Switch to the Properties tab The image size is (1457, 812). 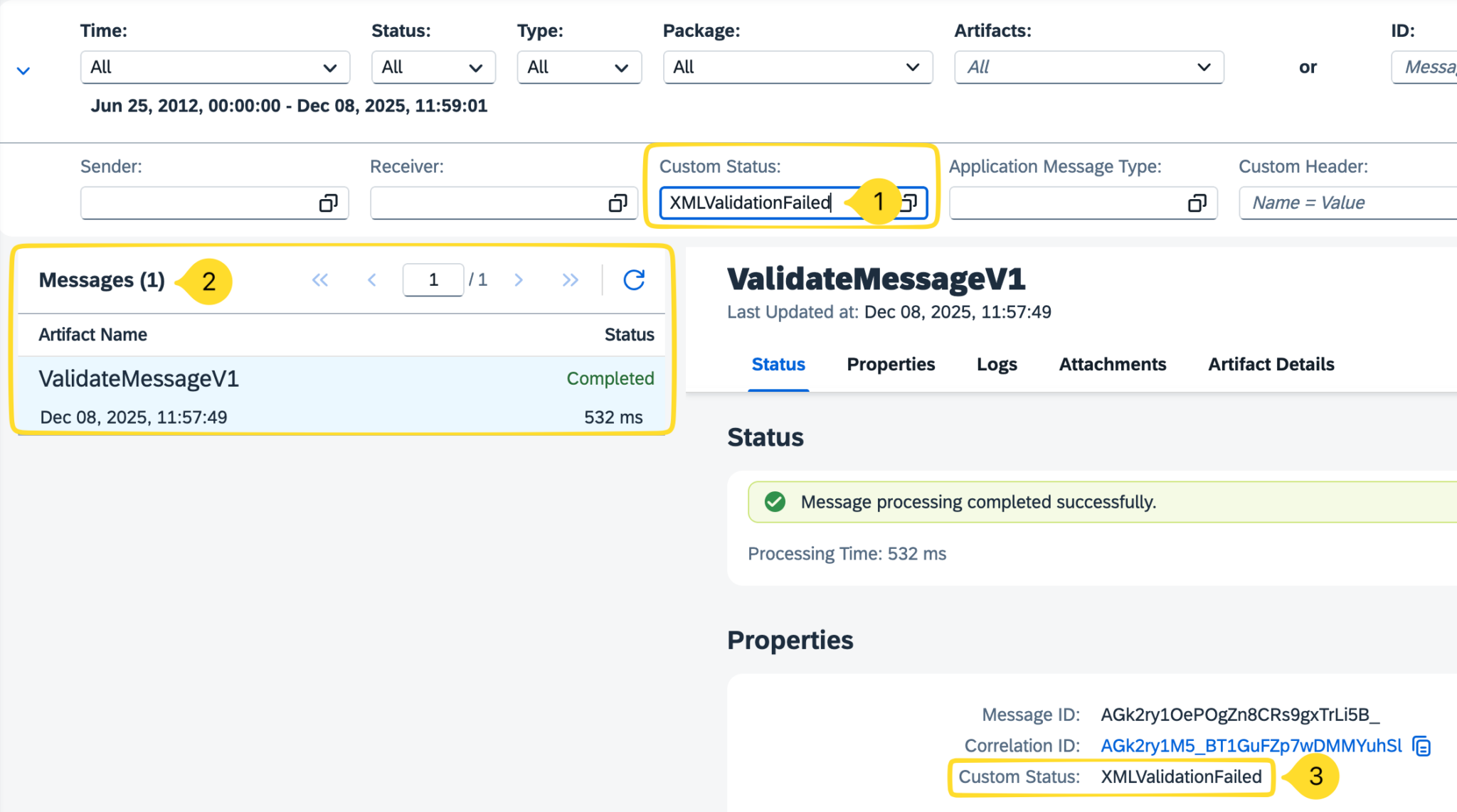[x=891, y=364]
